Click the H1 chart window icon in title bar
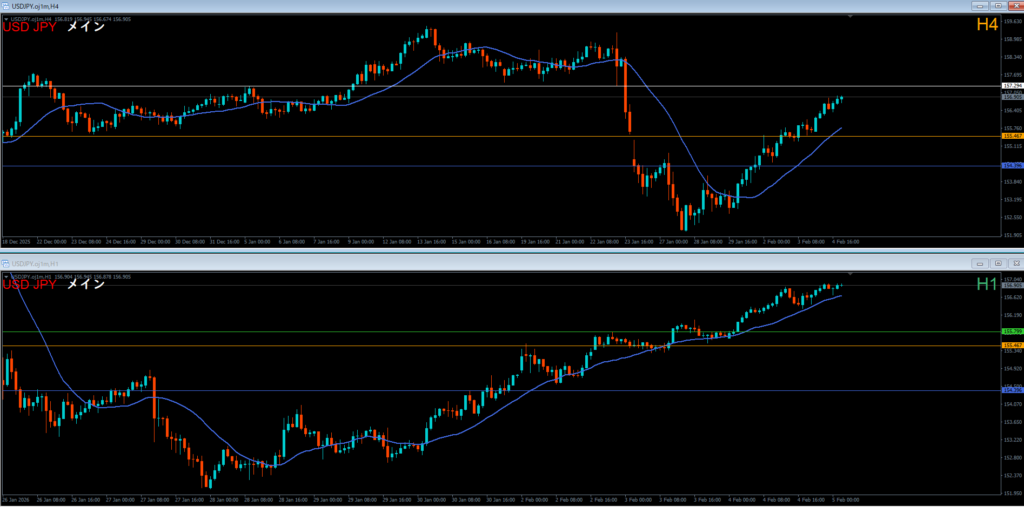1024x507 pixels. point(6,263)
